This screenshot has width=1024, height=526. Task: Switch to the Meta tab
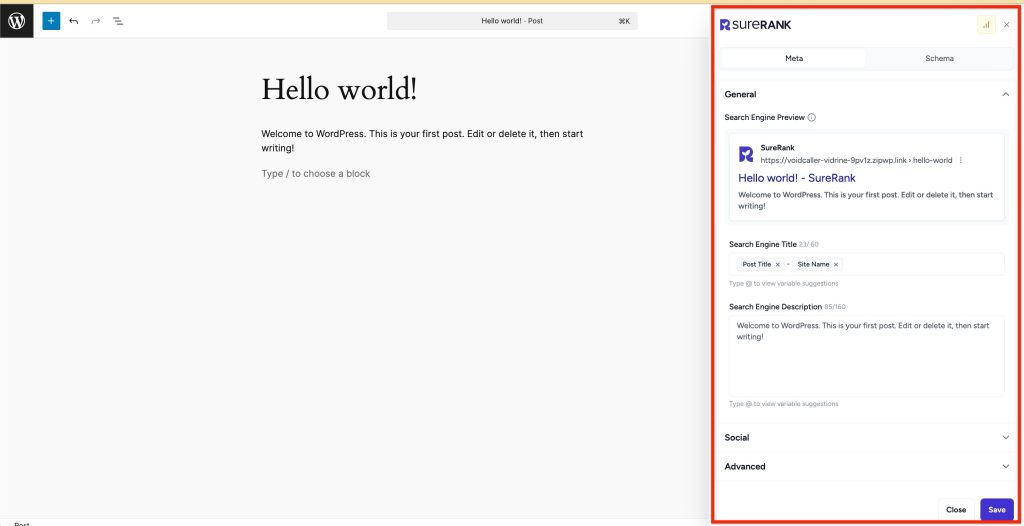(x=793, y=58)
